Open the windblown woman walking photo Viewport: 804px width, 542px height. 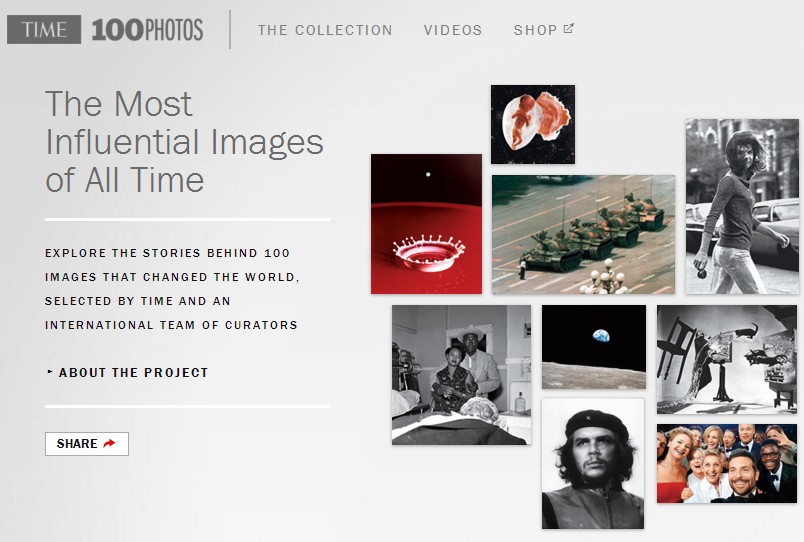[x=742, y=207]
